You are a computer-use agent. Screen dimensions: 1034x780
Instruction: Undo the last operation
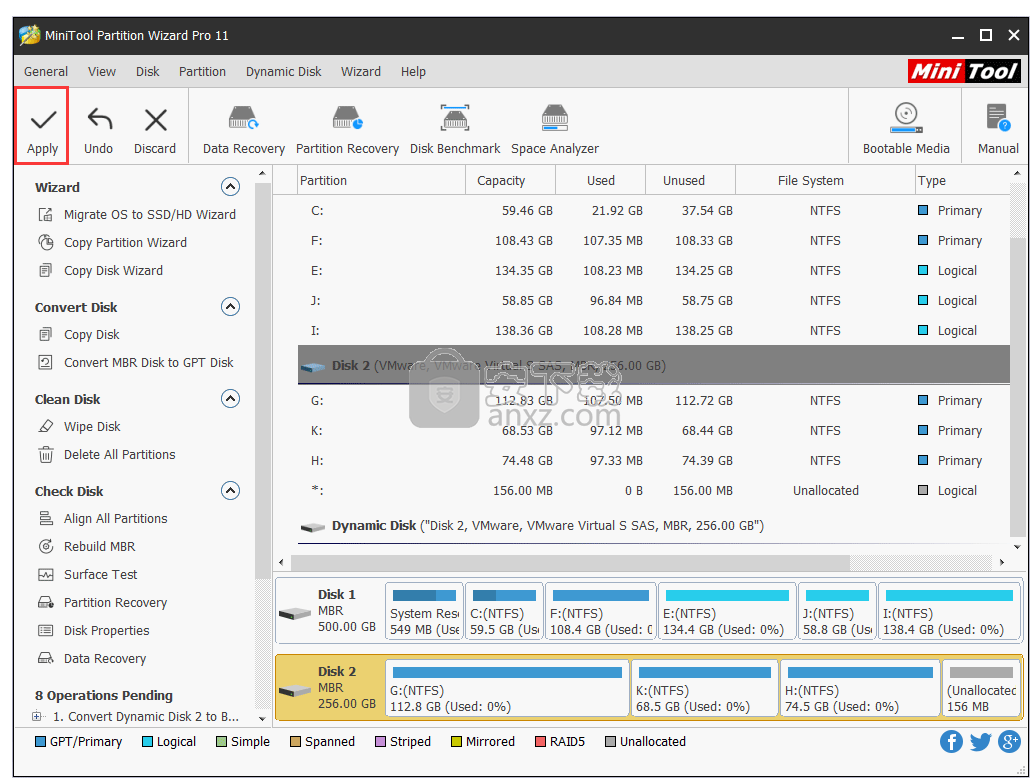click(x=98, y=131)
